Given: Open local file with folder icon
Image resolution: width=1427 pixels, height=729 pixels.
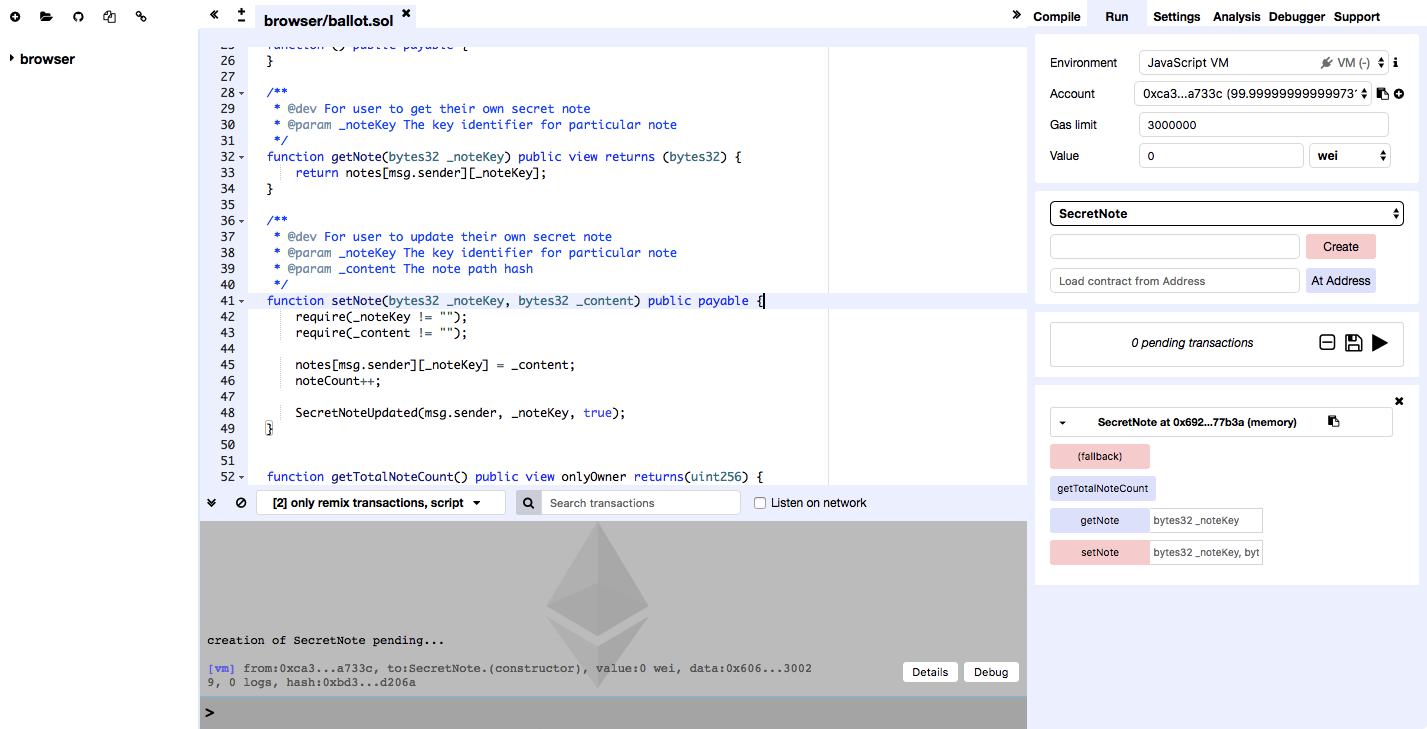Looking at the screenshot, I should pos(46,16).
